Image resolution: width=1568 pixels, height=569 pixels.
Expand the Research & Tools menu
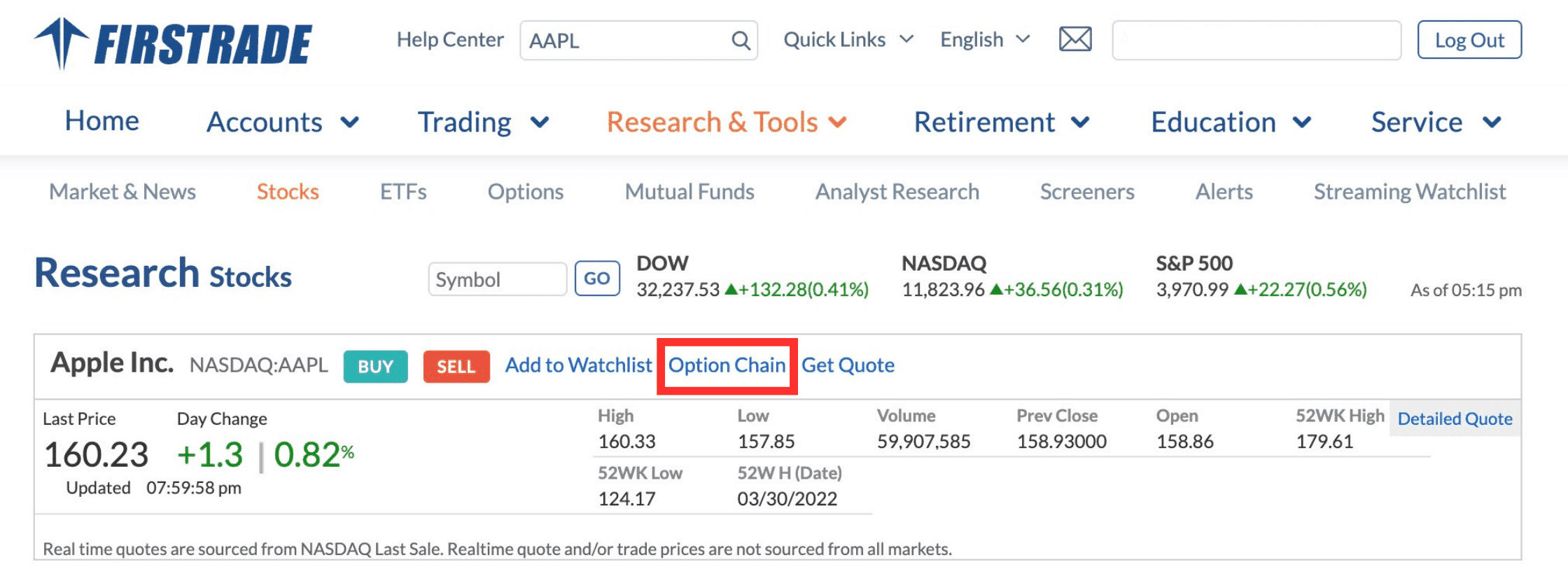tap(727, 122)
